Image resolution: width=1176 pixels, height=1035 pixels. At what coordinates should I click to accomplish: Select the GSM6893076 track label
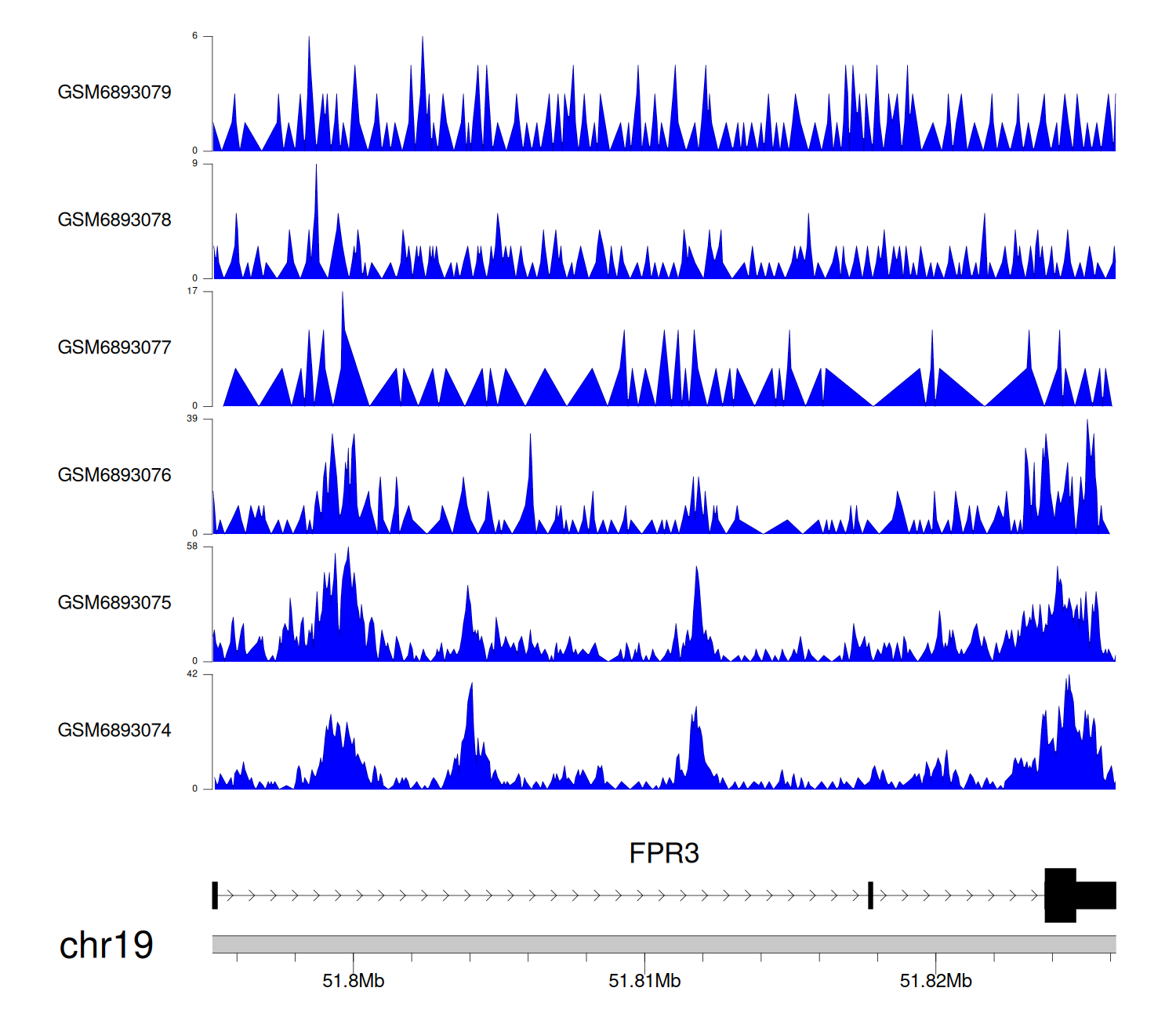pos(114,475)
